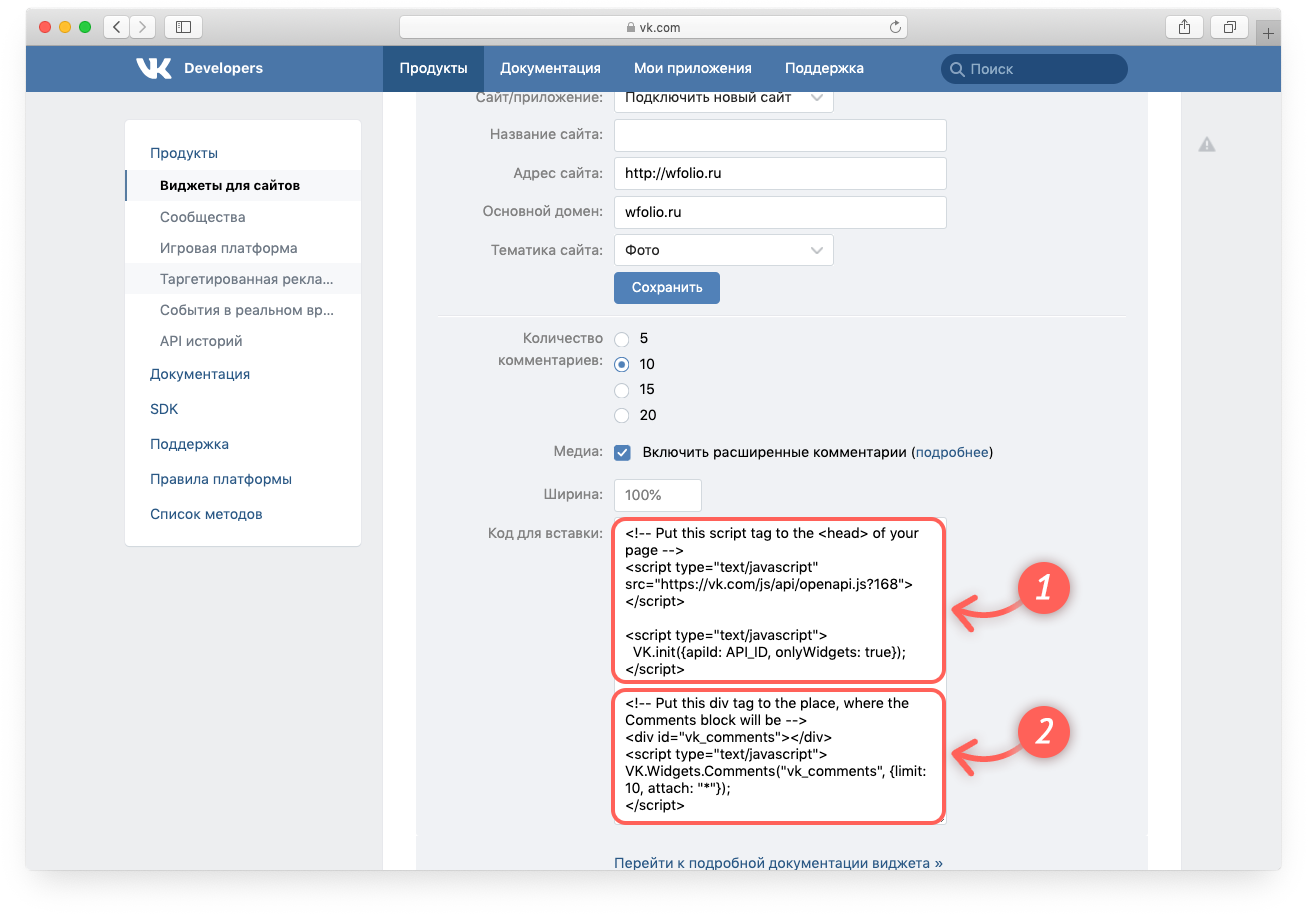
Task: Click the vk.com address bar
Action: [x=653, y=27]
